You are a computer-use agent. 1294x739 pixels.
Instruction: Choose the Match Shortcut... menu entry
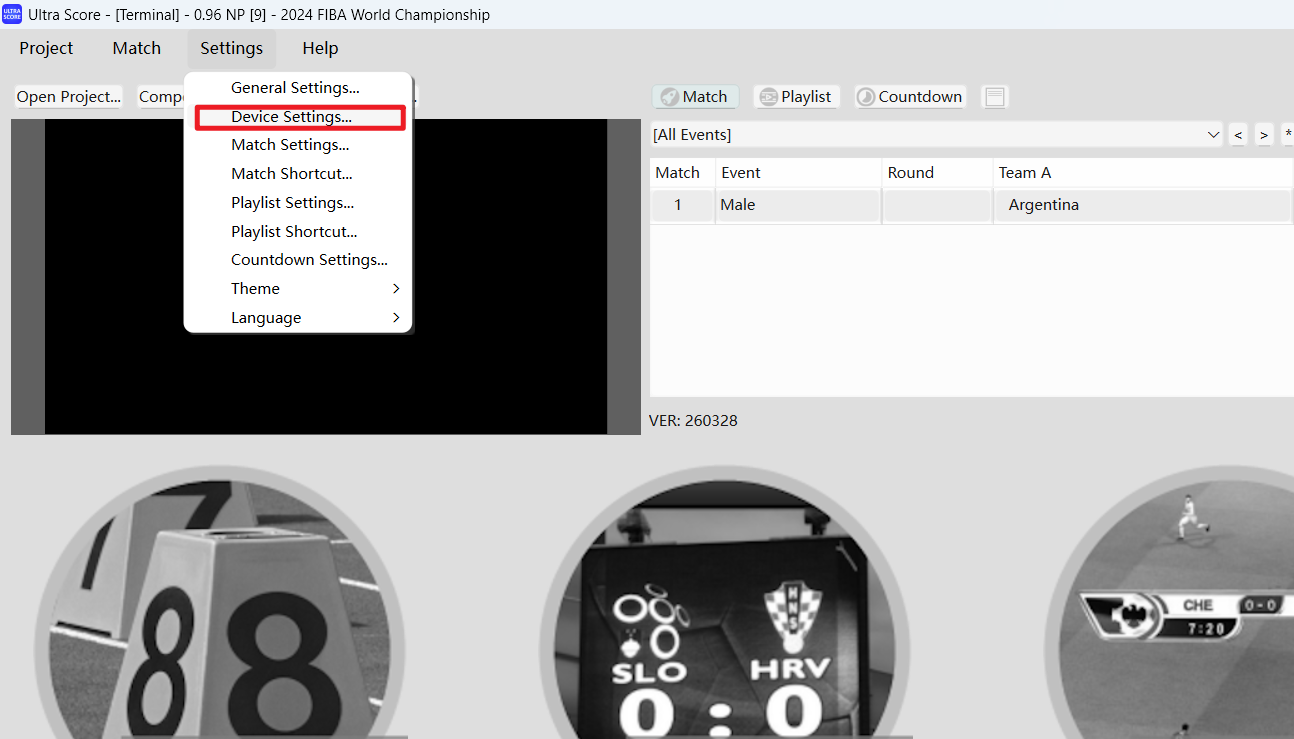[x=298, y=174]
